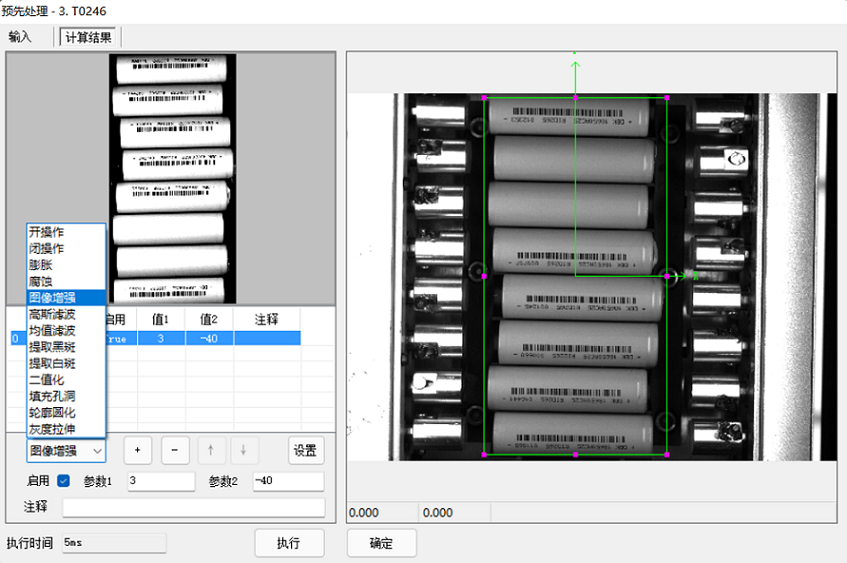Select the highlighted 图像增强 list entry

66,298
